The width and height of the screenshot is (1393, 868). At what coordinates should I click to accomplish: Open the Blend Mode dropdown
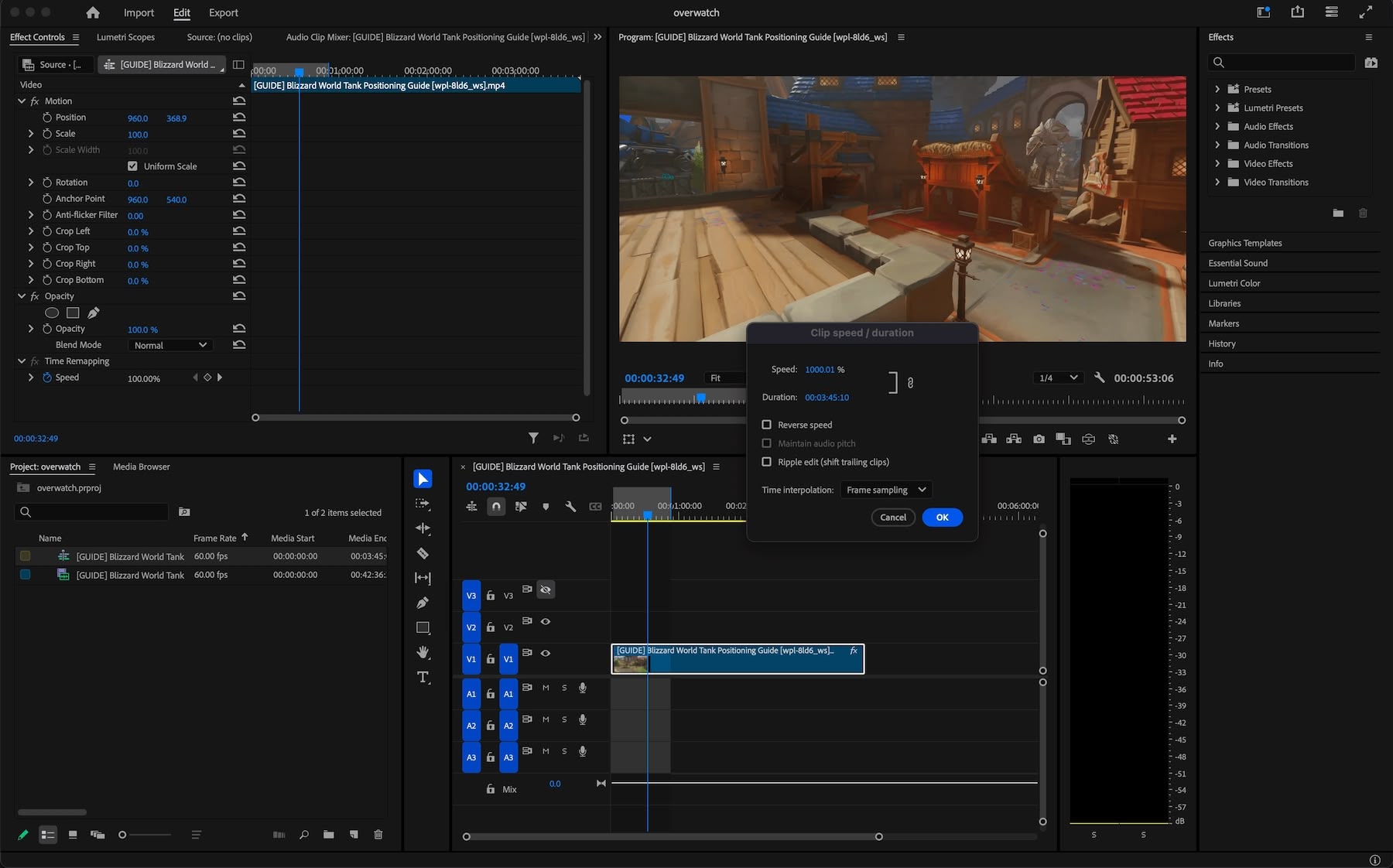170,345
